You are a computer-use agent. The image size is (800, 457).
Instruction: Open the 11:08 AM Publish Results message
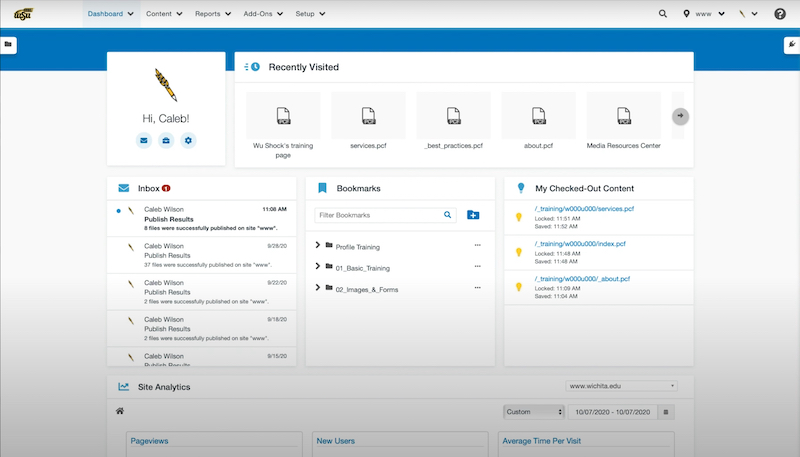pyautogui.click(x=202, y=218)
